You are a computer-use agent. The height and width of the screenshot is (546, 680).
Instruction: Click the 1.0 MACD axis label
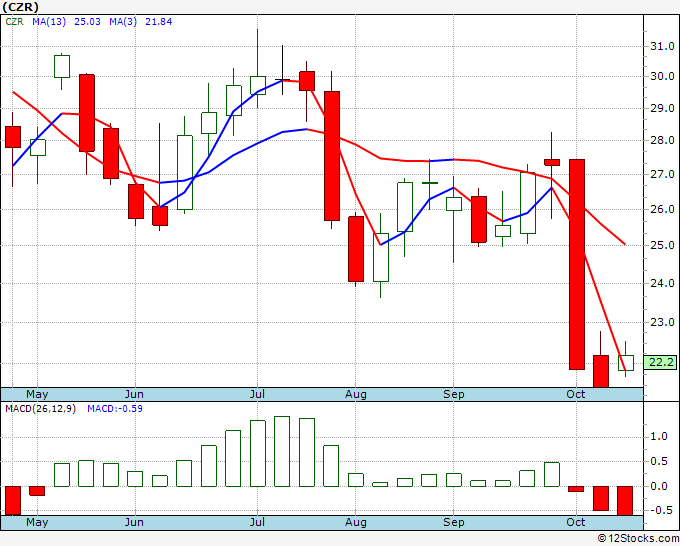click(x=659, y=436)
